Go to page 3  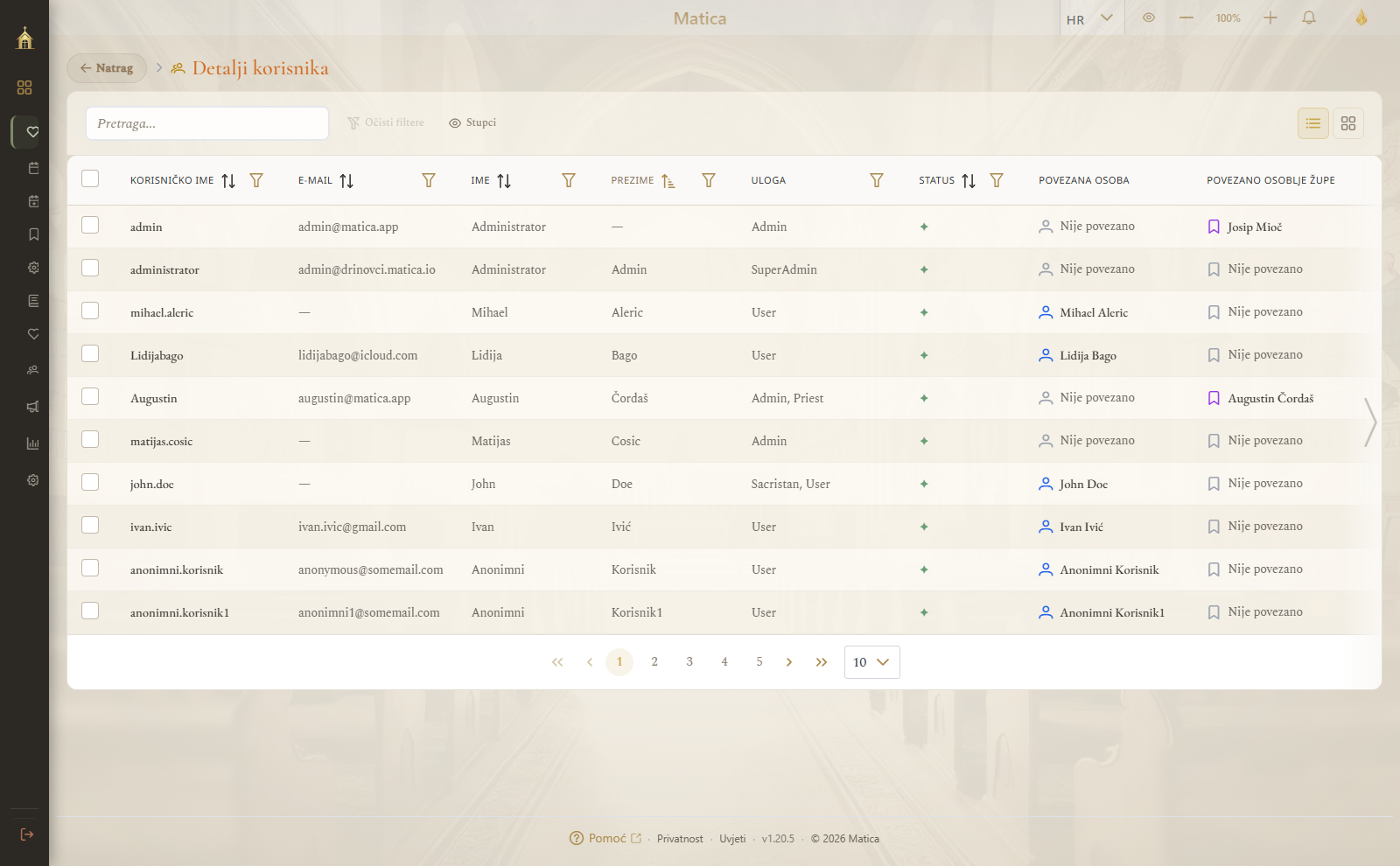click(x=689, y=661)
